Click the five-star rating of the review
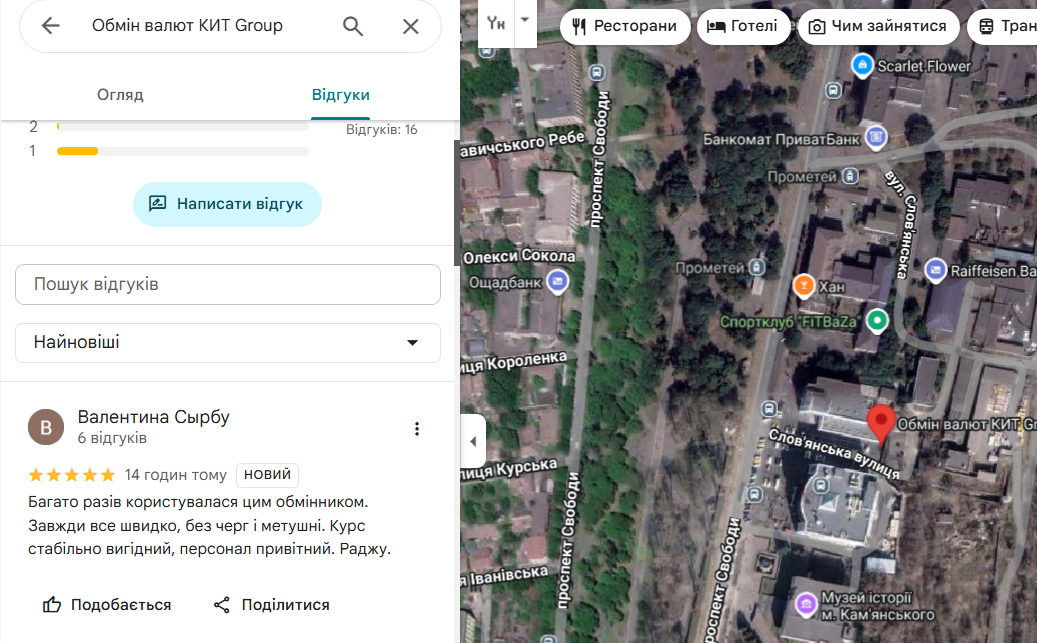The image size is (1037, 643). click(71, 475)
